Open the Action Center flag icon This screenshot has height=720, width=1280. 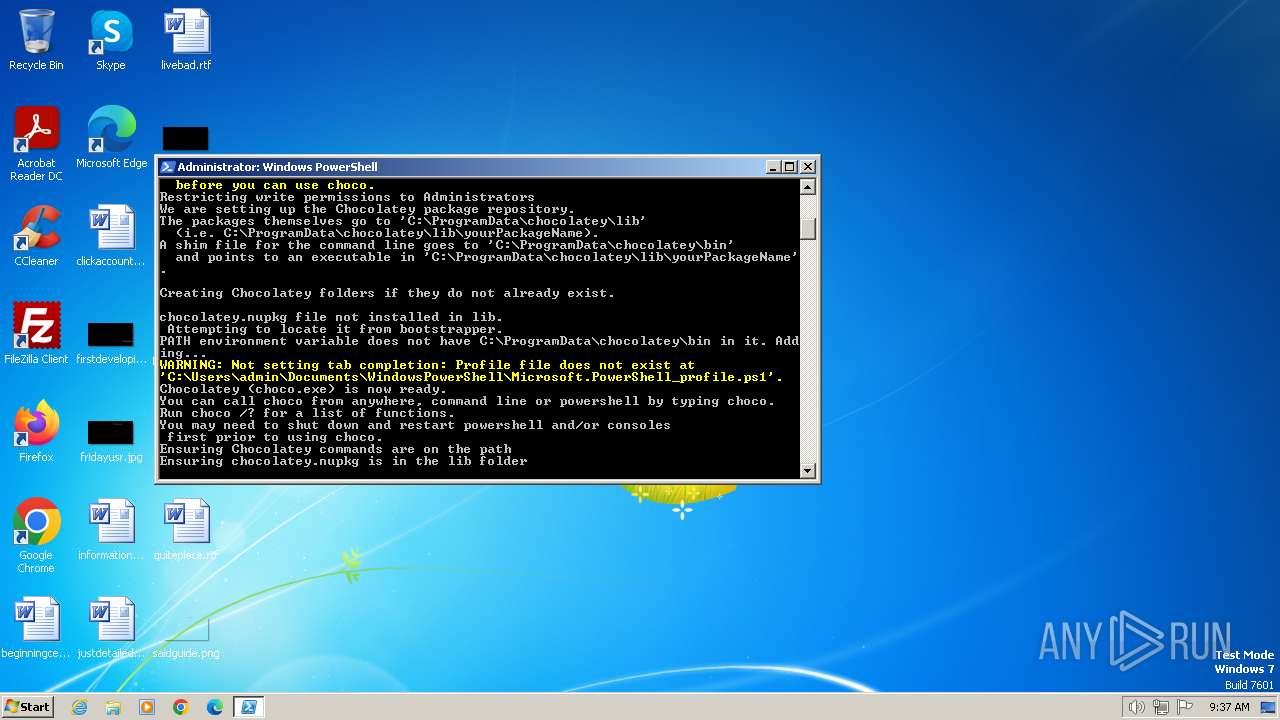click(1186, 707)
